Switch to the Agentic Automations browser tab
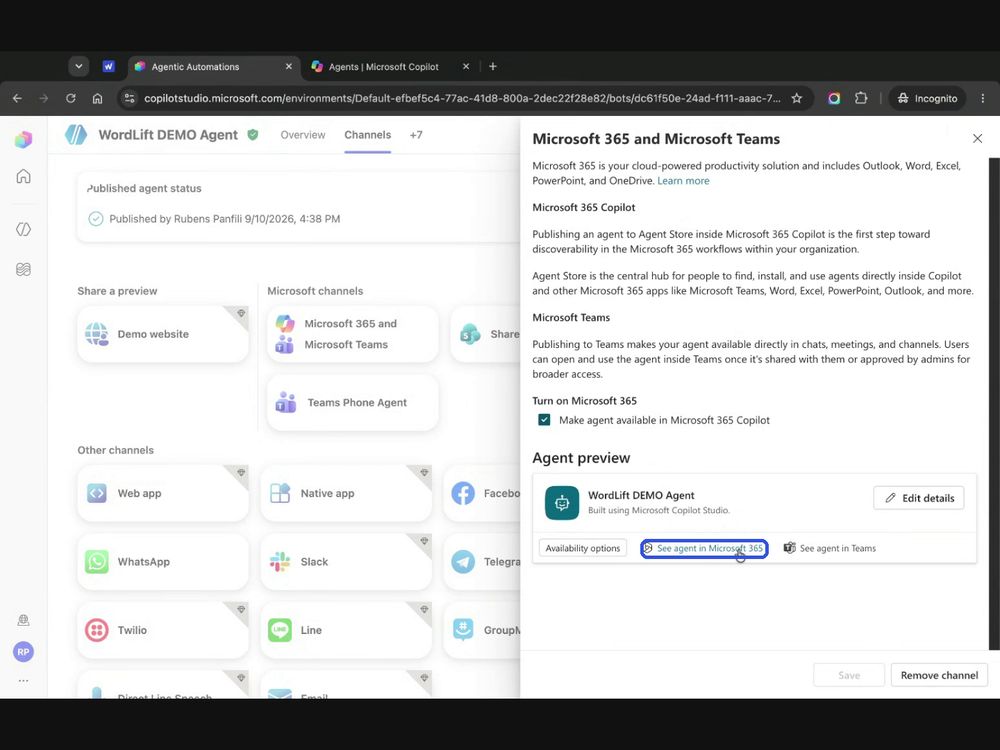 pyautogui.click(x=214, y=66)
